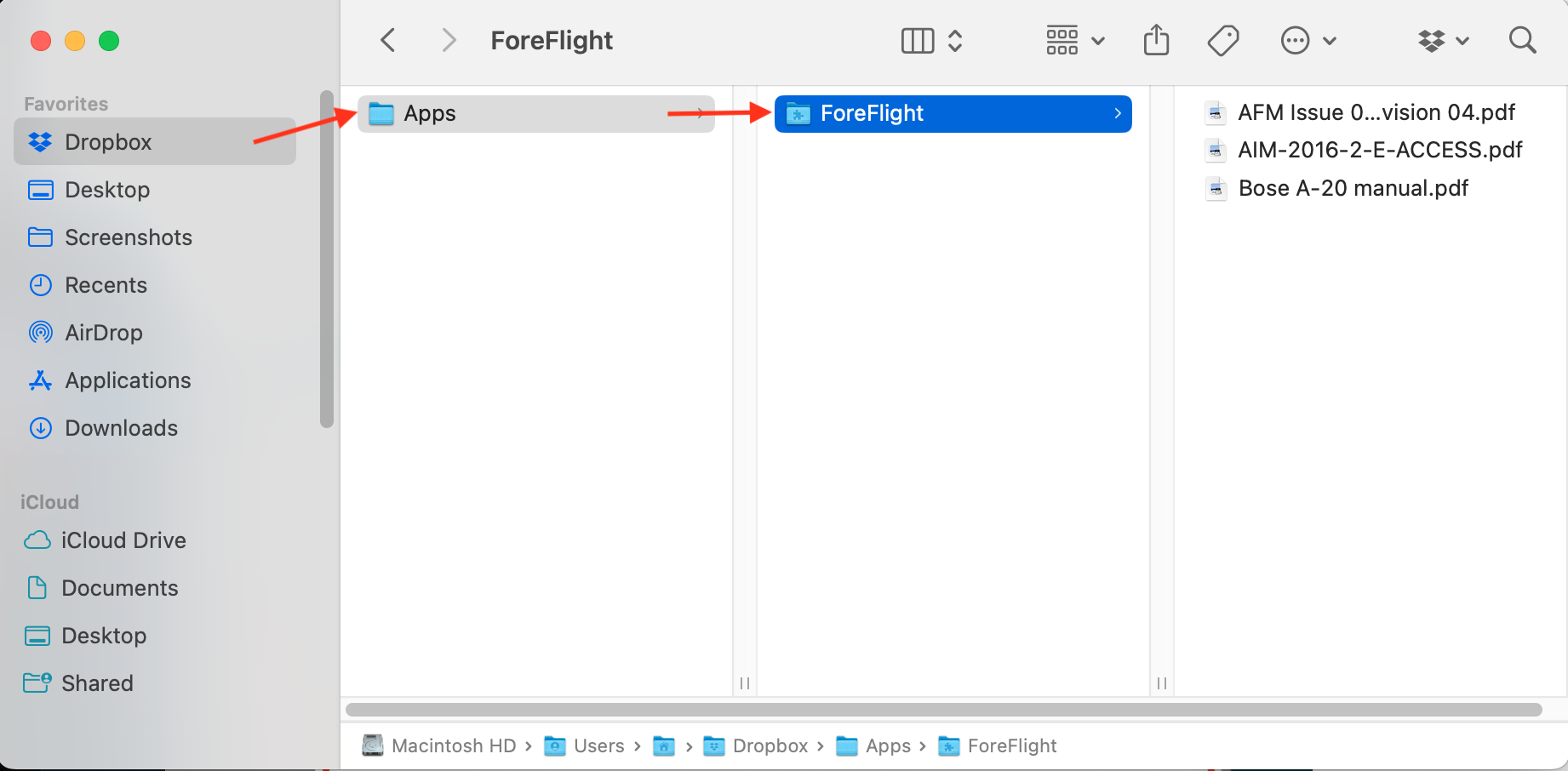This screenshot has width=1568, height=771.
Task: Click the Downloads sidebar icon
Action: click(x=40, y=428)
